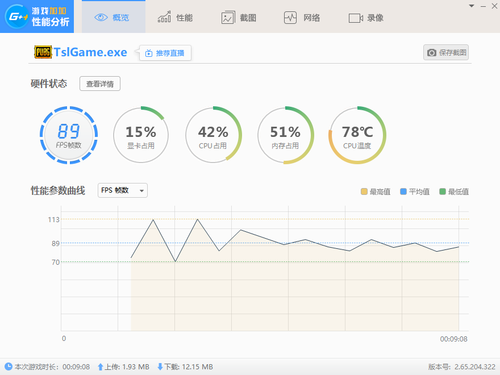The image size is (500, 375).
Task: Click the 内存占用 51% gauge
Action: pos(285,135)
